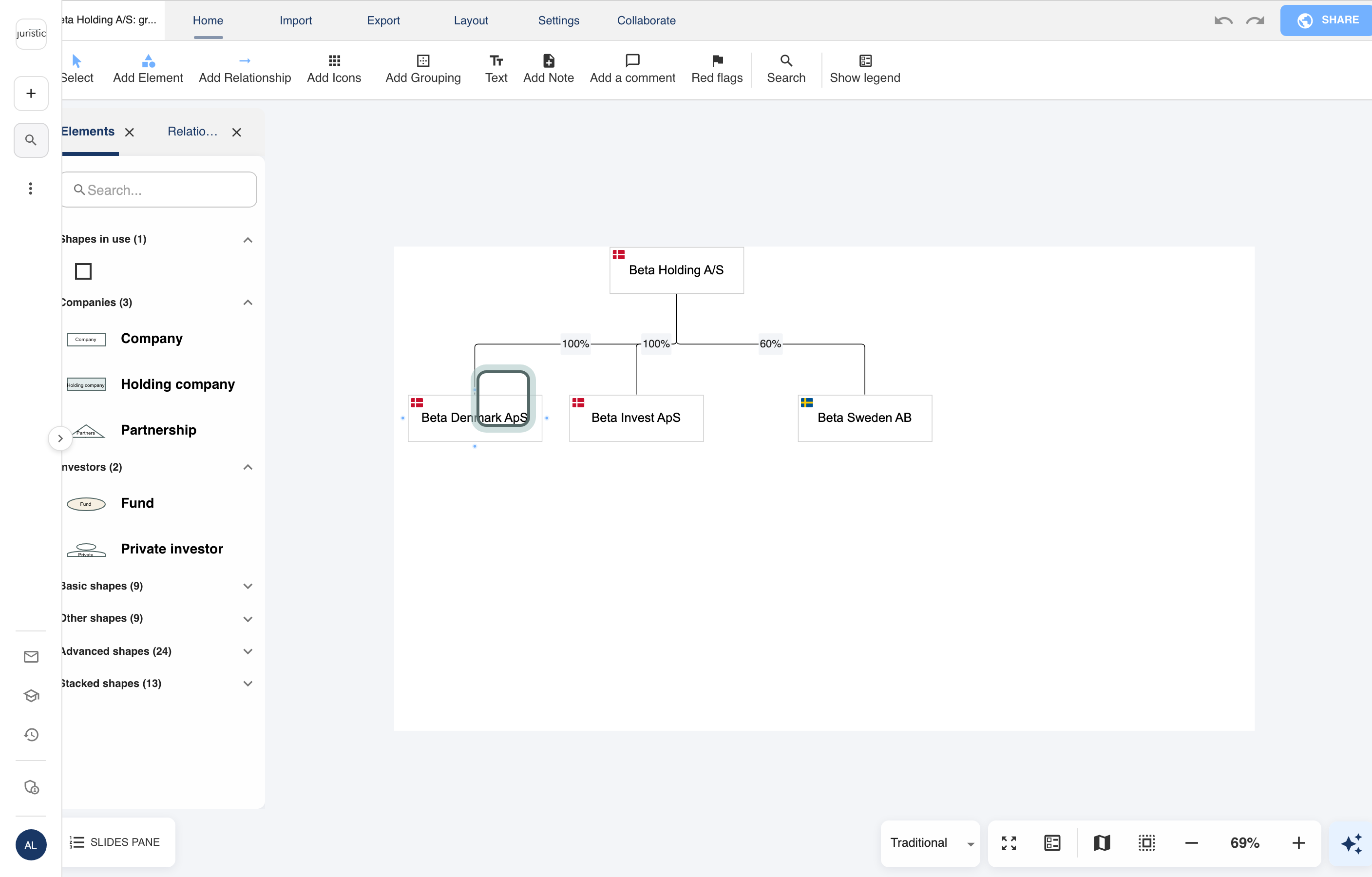Open the three-dot more menu in sidebar
This screenshot has height=877, width=1372.
31,189
